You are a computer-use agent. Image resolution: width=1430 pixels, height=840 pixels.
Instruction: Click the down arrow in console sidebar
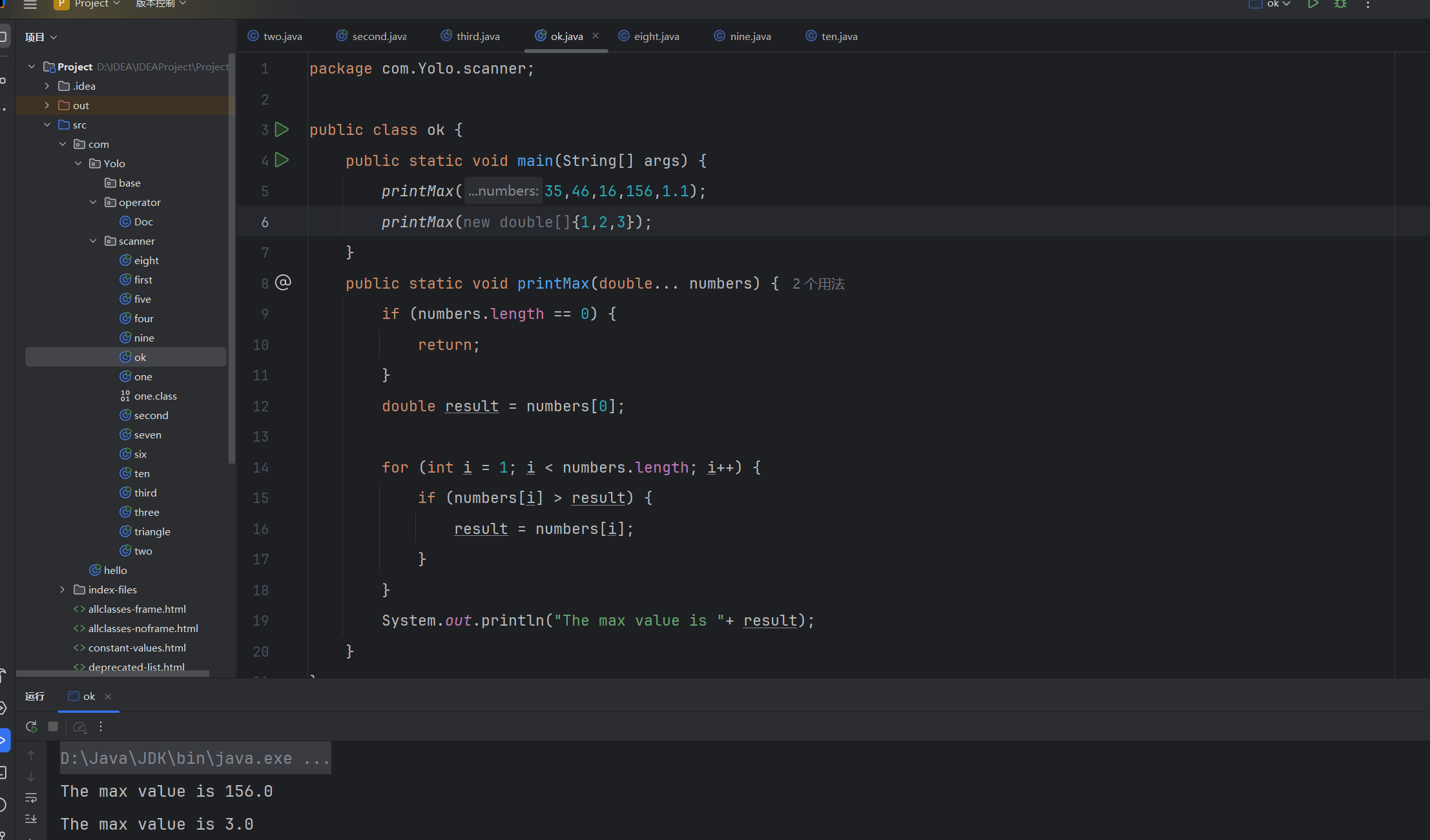31,777
